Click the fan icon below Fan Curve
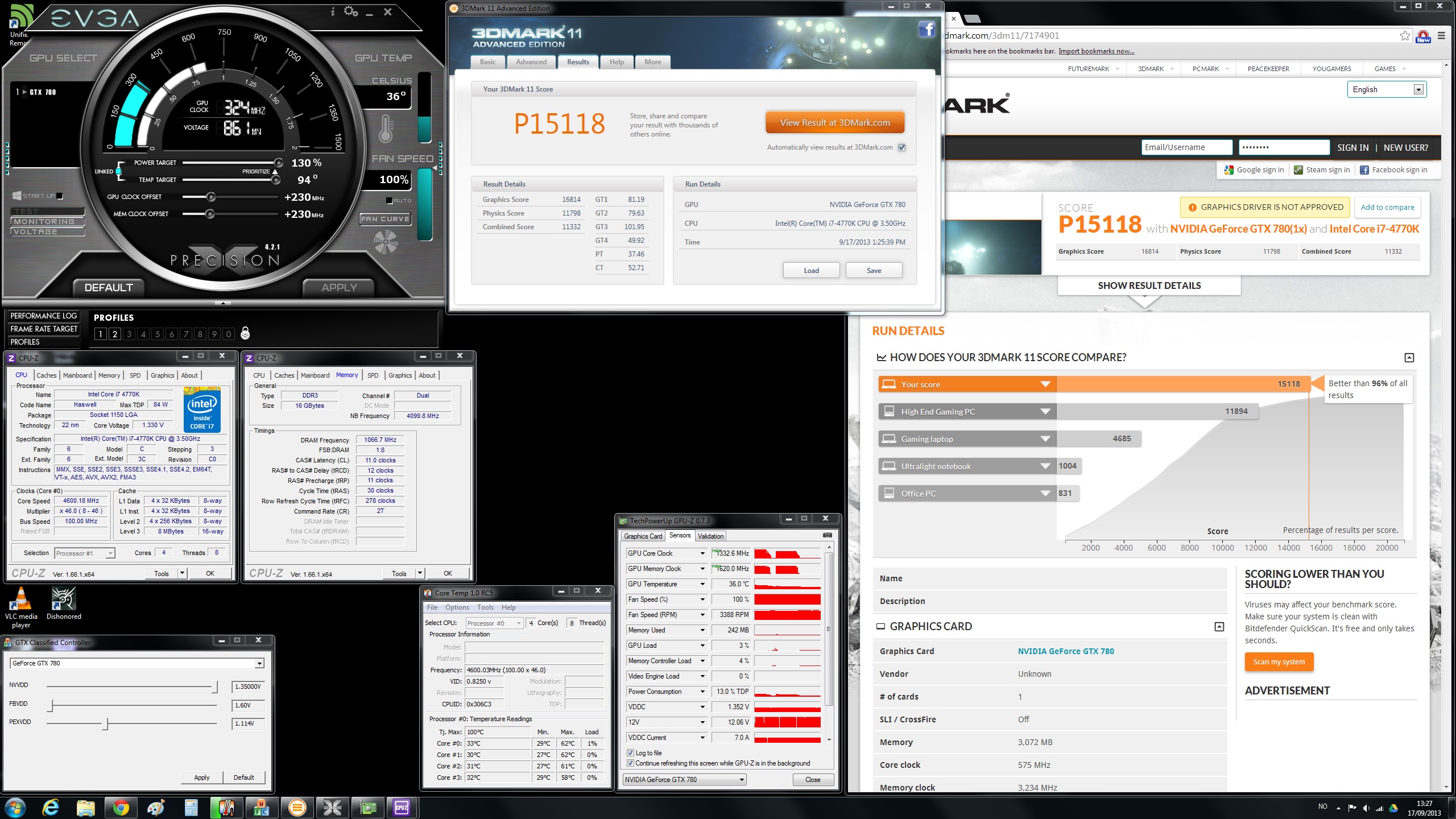Image resolution: width=1456 pixels, height=819 pixels. [386, 242]
